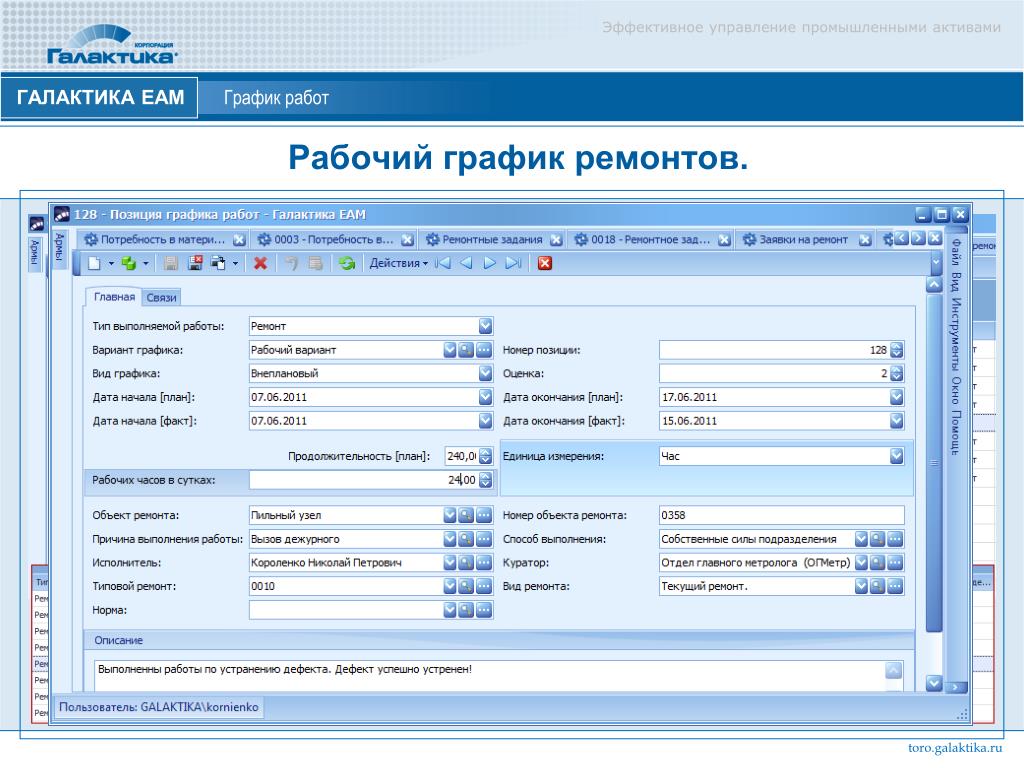Go to the next record
Screen dimensions: 1024x768
click(490, 263)
